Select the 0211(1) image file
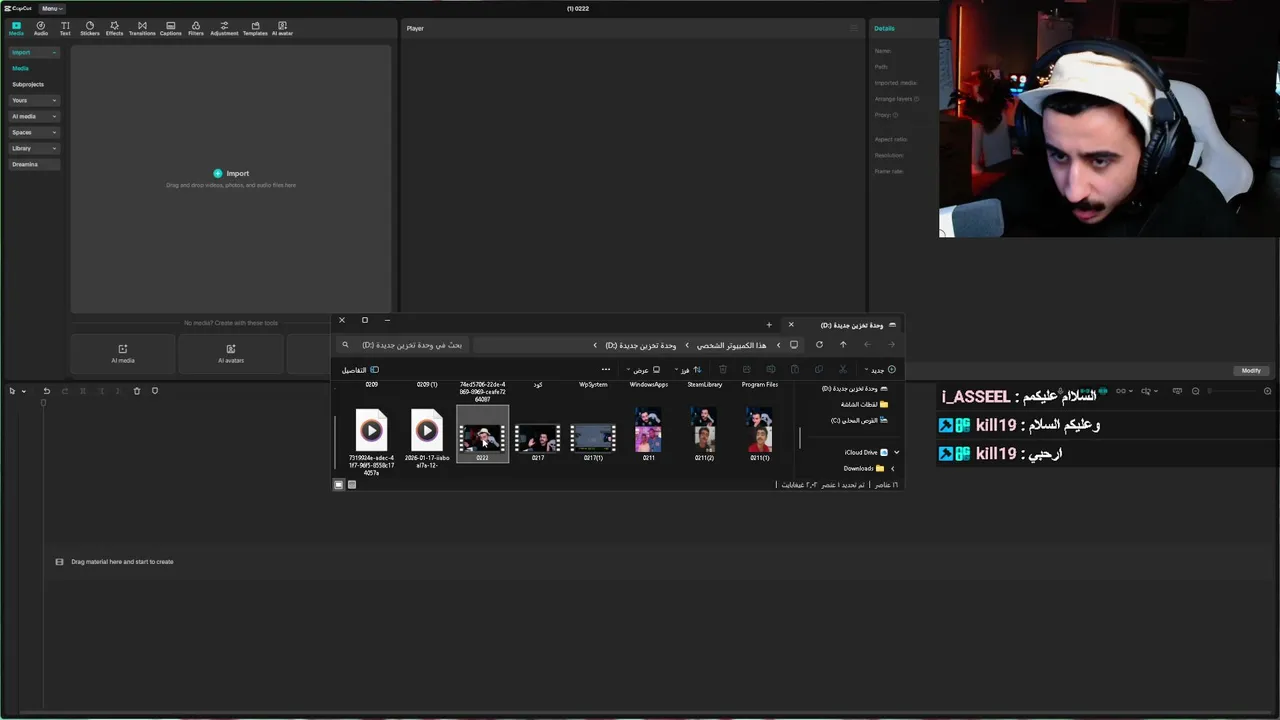The width and height of the screenshot is (1280, 720). click(760, 429)
